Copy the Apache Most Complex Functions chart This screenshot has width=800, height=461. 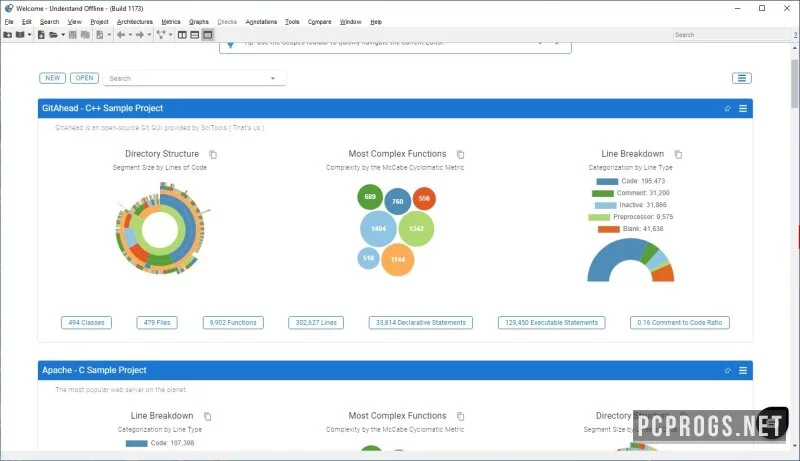[460, 416]
